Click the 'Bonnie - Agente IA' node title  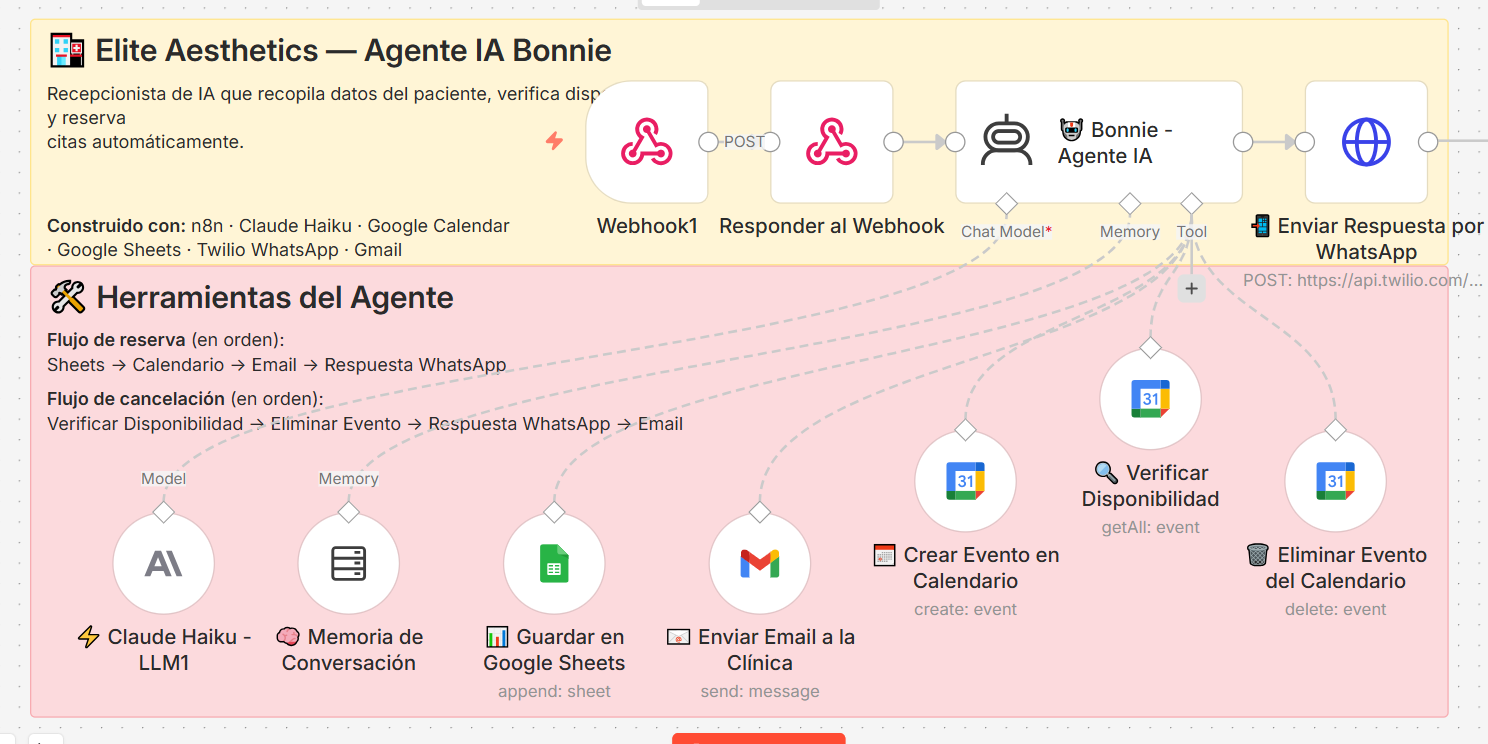(1115, 143)
